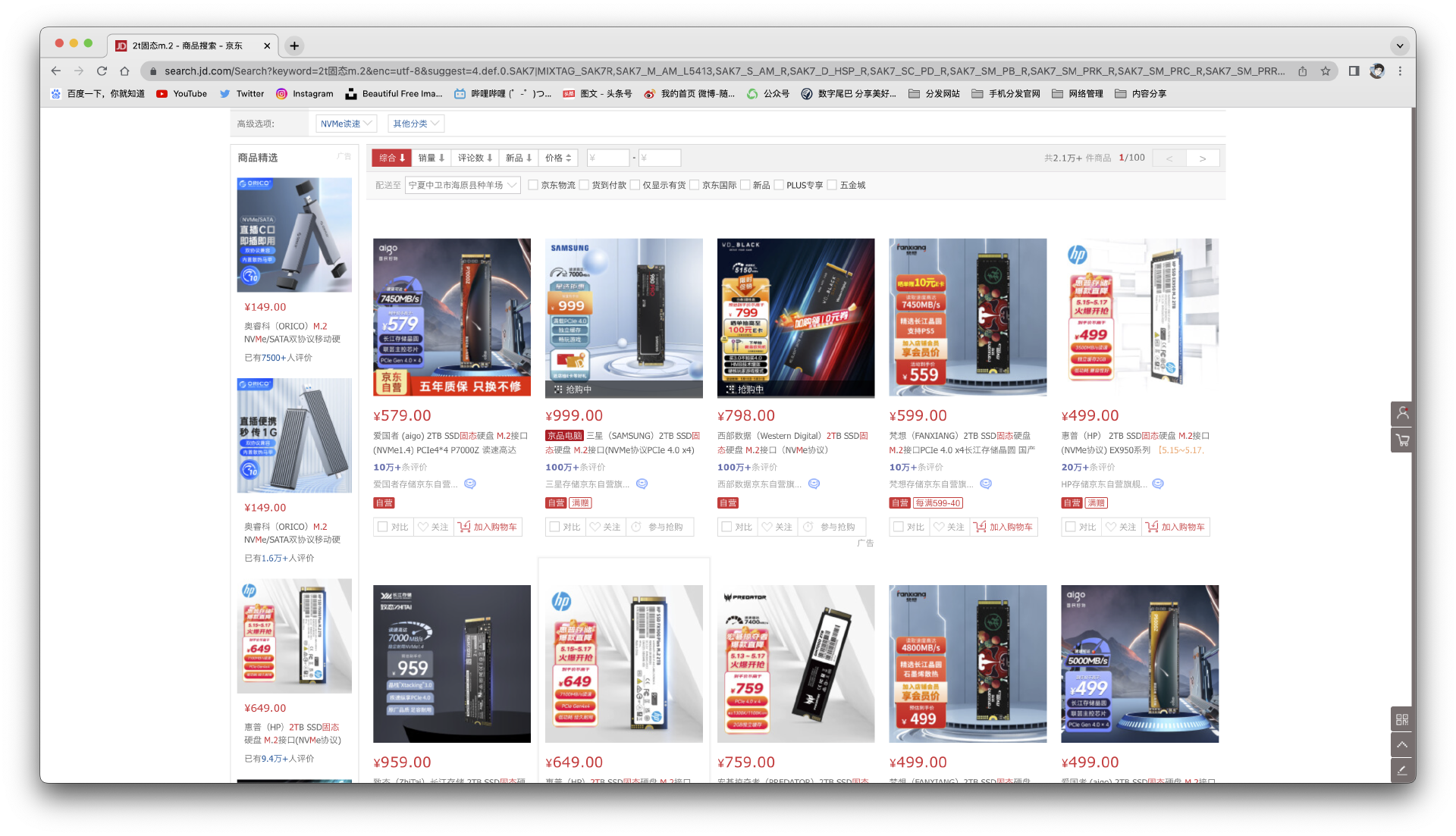The image size is (1456, 836).
Task: Open the browser home page
Action: pyautogui.click(x=124, y=71)
